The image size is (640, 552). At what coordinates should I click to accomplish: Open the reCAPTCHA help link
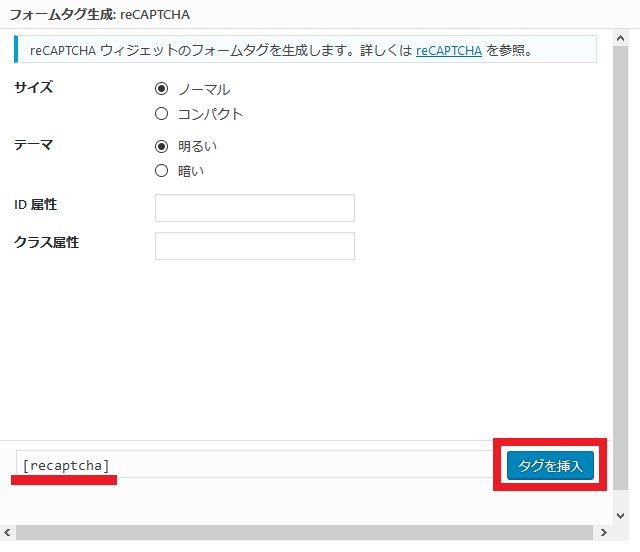coord(449,51)
